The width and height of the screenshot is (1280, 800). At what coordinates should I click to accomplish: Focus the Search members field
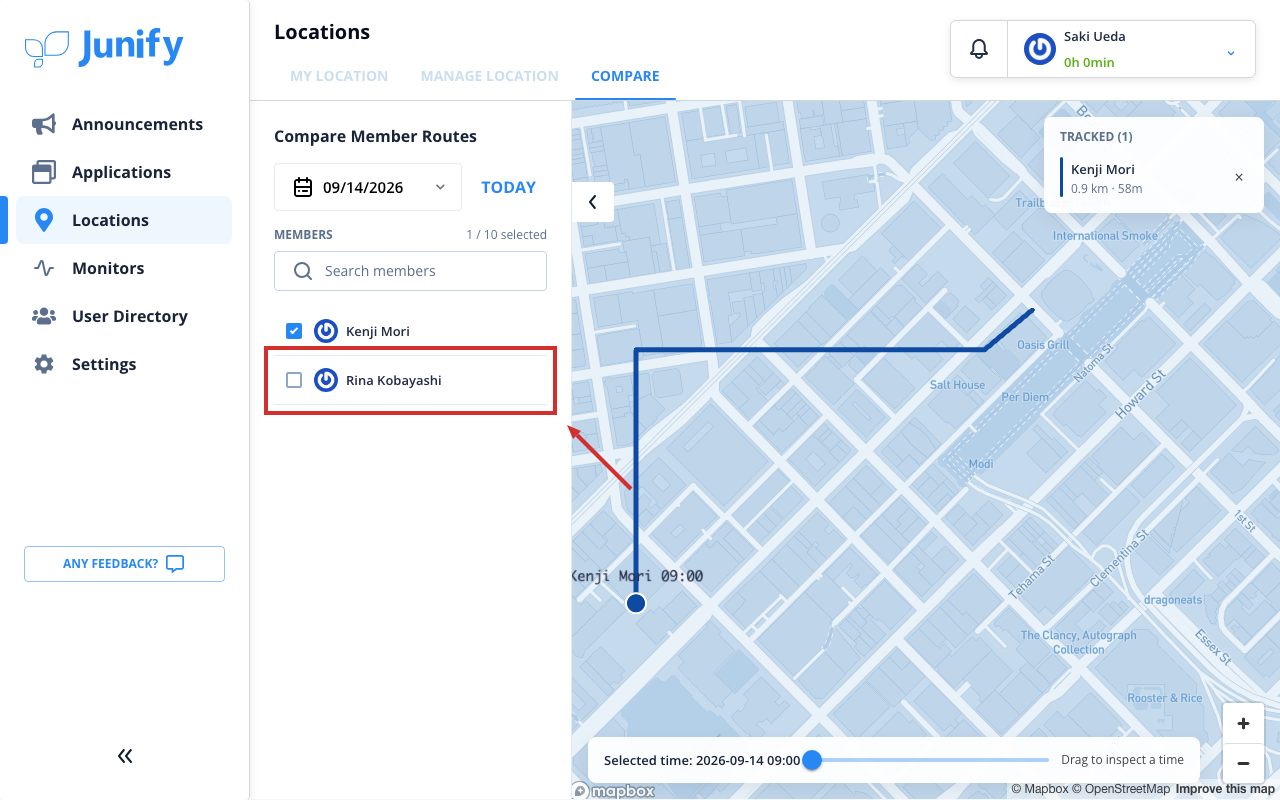(x=410, y=271)
